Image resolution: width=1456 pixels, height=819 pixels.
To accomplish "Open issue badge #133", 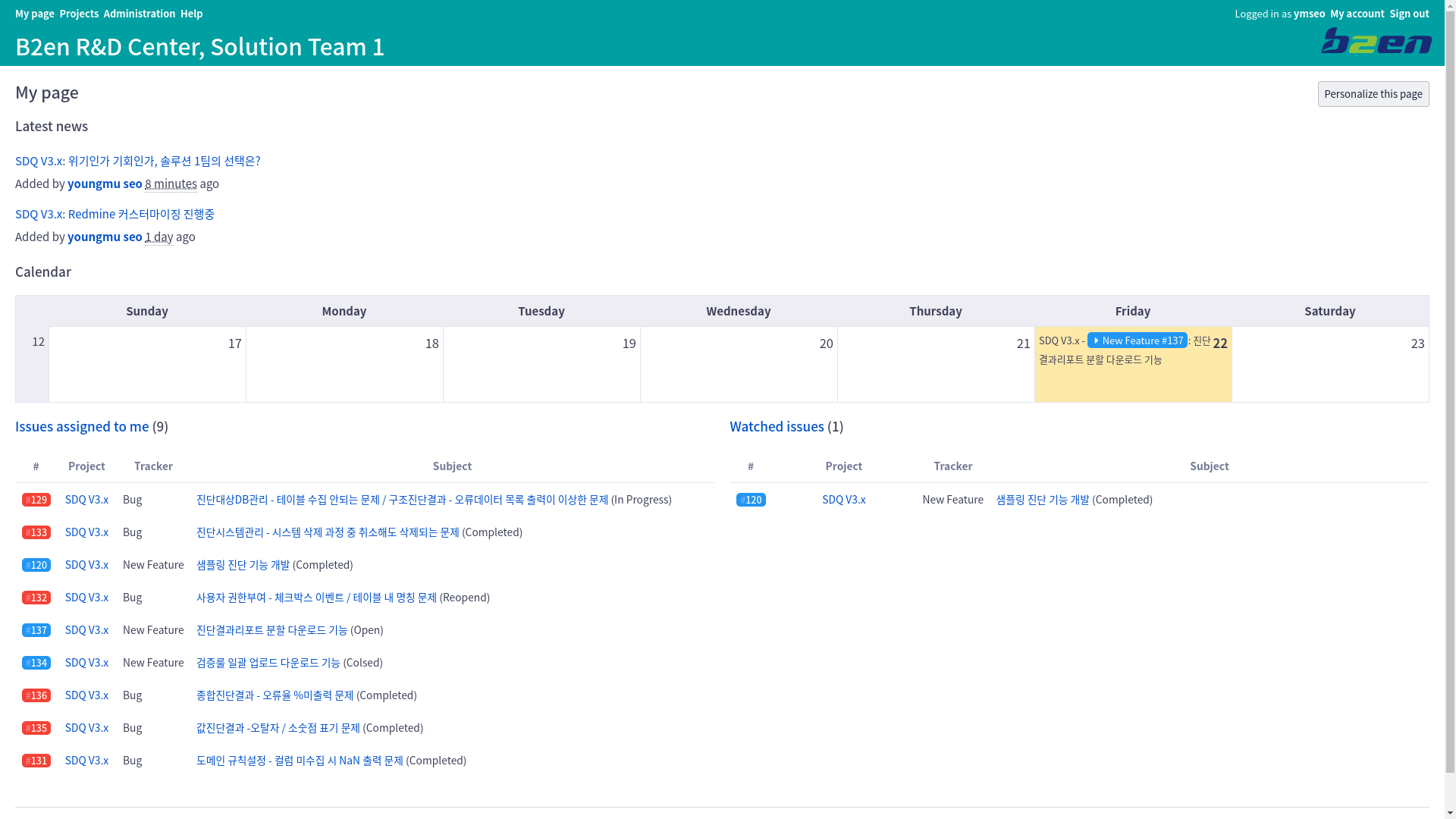I will 36,532.
